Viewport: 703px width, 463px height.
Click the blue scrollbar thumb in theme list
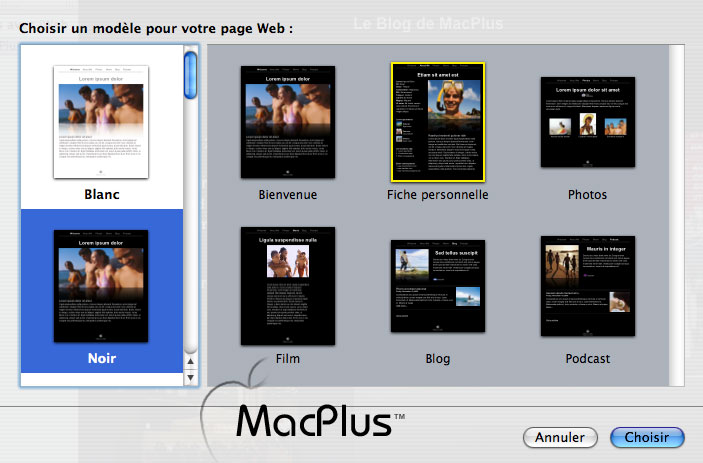coord(191,75)
